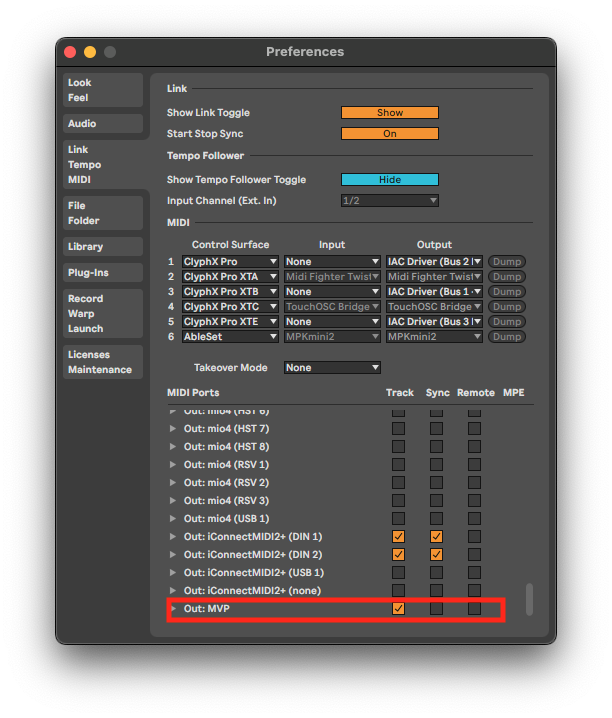This screenshot has height=718, width=612.
Task: Open Control Surface 6 AbleSet dropdown
Action: [x=230, y=337]
